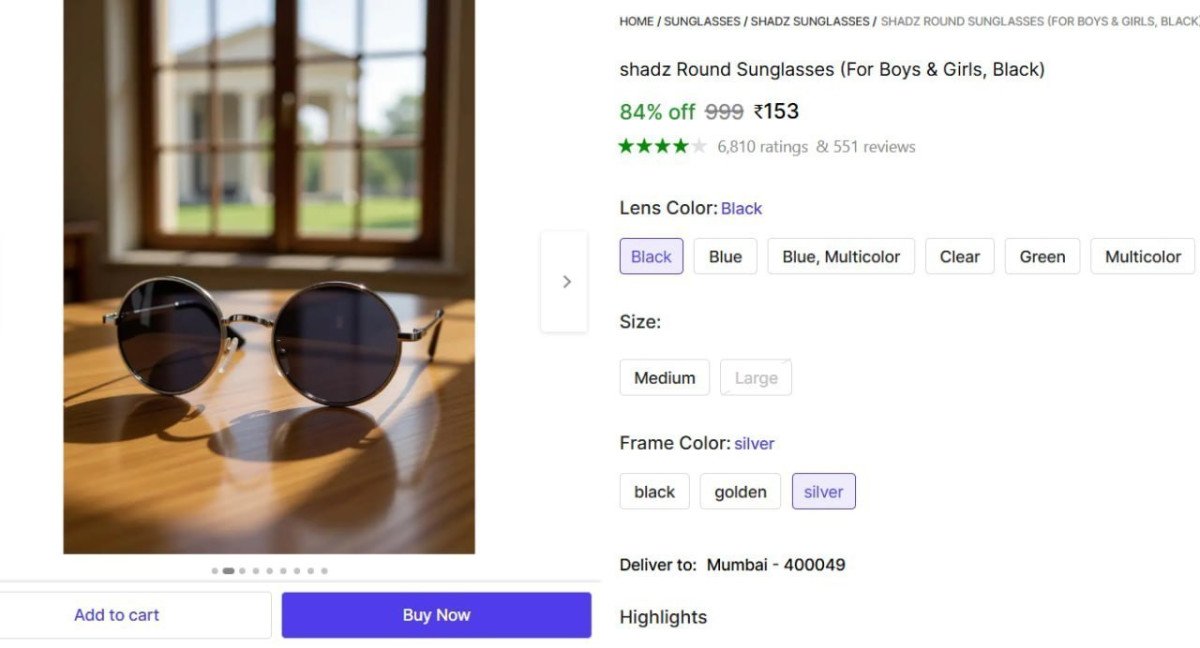Choose the Green lens color
The width and height of the screenshot is (1200, 648).
click(1042, 256)
